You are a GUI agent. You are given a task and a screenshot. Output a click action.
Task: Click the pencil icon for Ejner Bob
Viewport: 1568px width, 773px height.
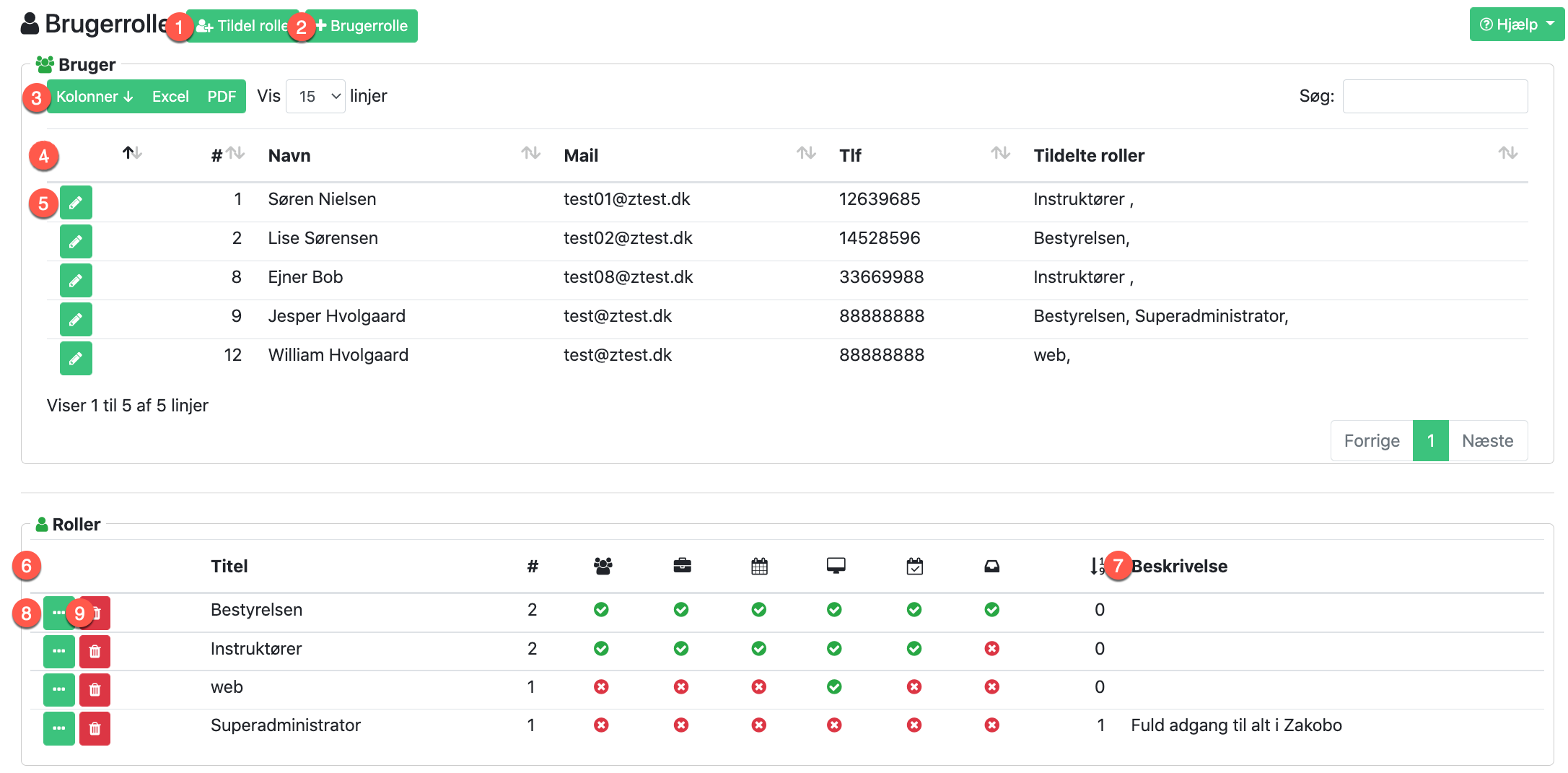76,280
